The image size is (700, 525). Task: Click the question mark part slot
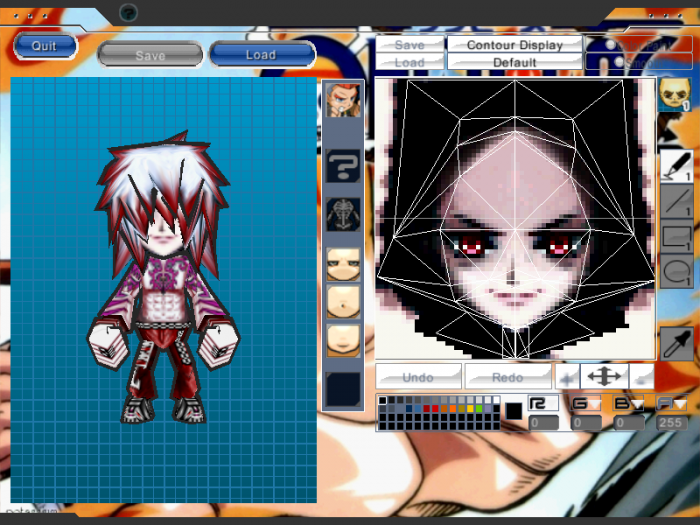[343, 166]
